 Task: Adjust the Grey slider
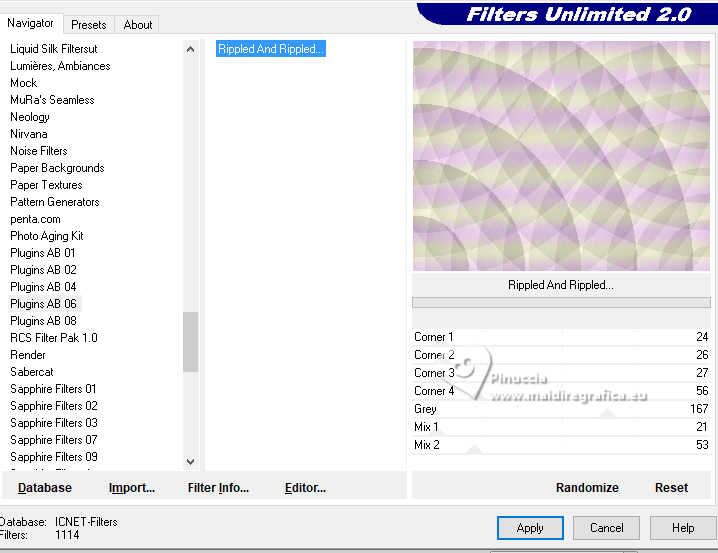[561, 409]
